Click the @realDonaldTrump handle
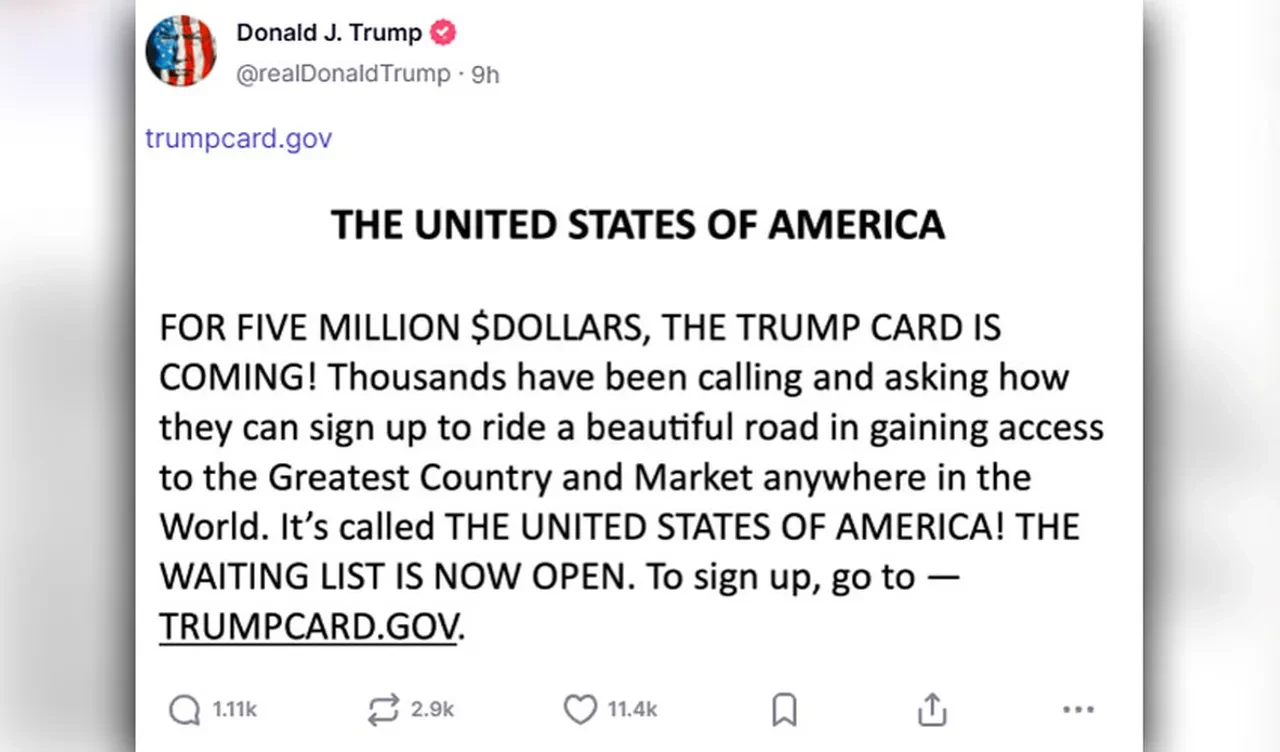 pyautogui.click(x=343, y=74)
